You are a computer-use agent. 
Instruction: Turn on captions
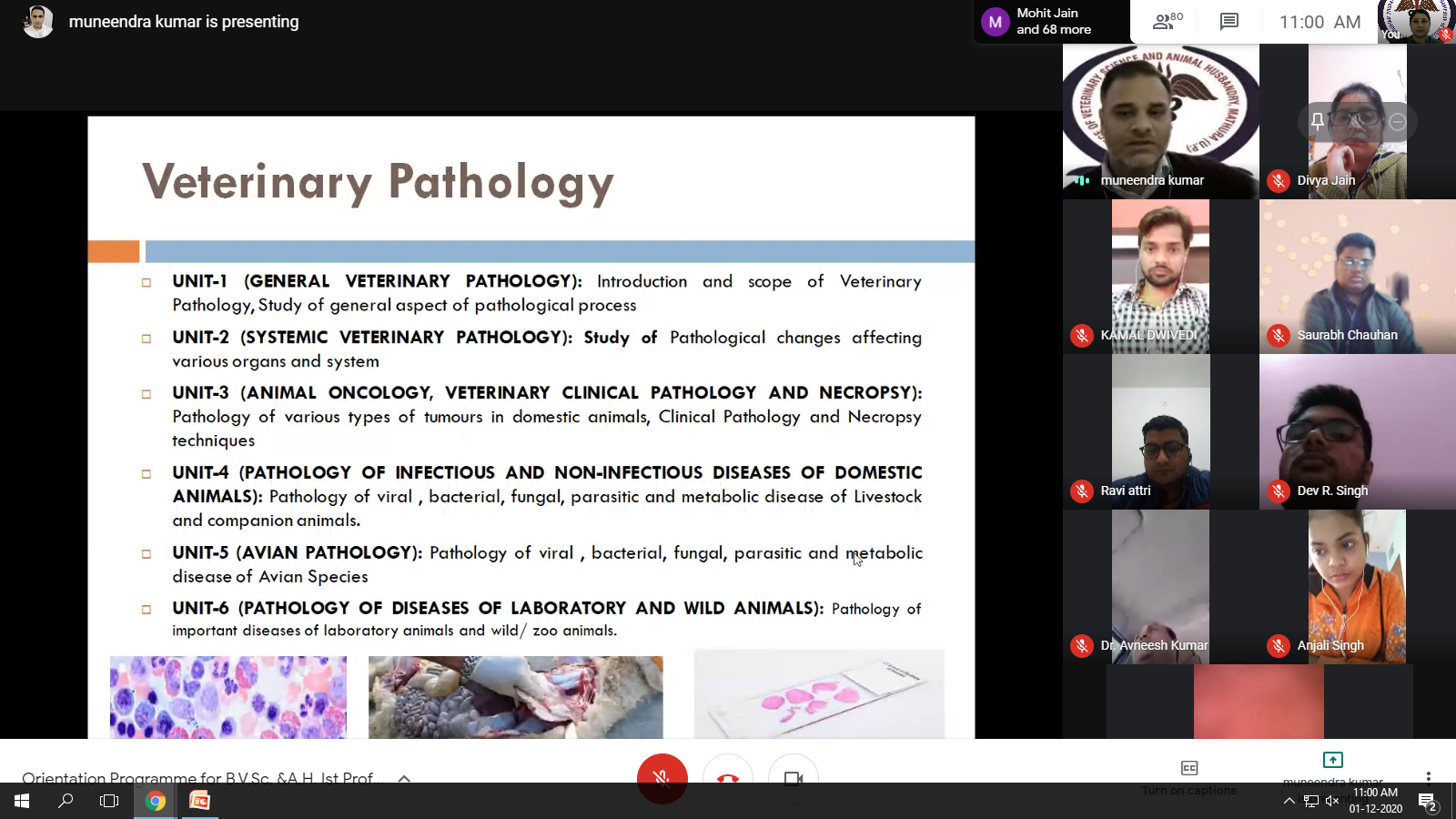[1189, 777]
